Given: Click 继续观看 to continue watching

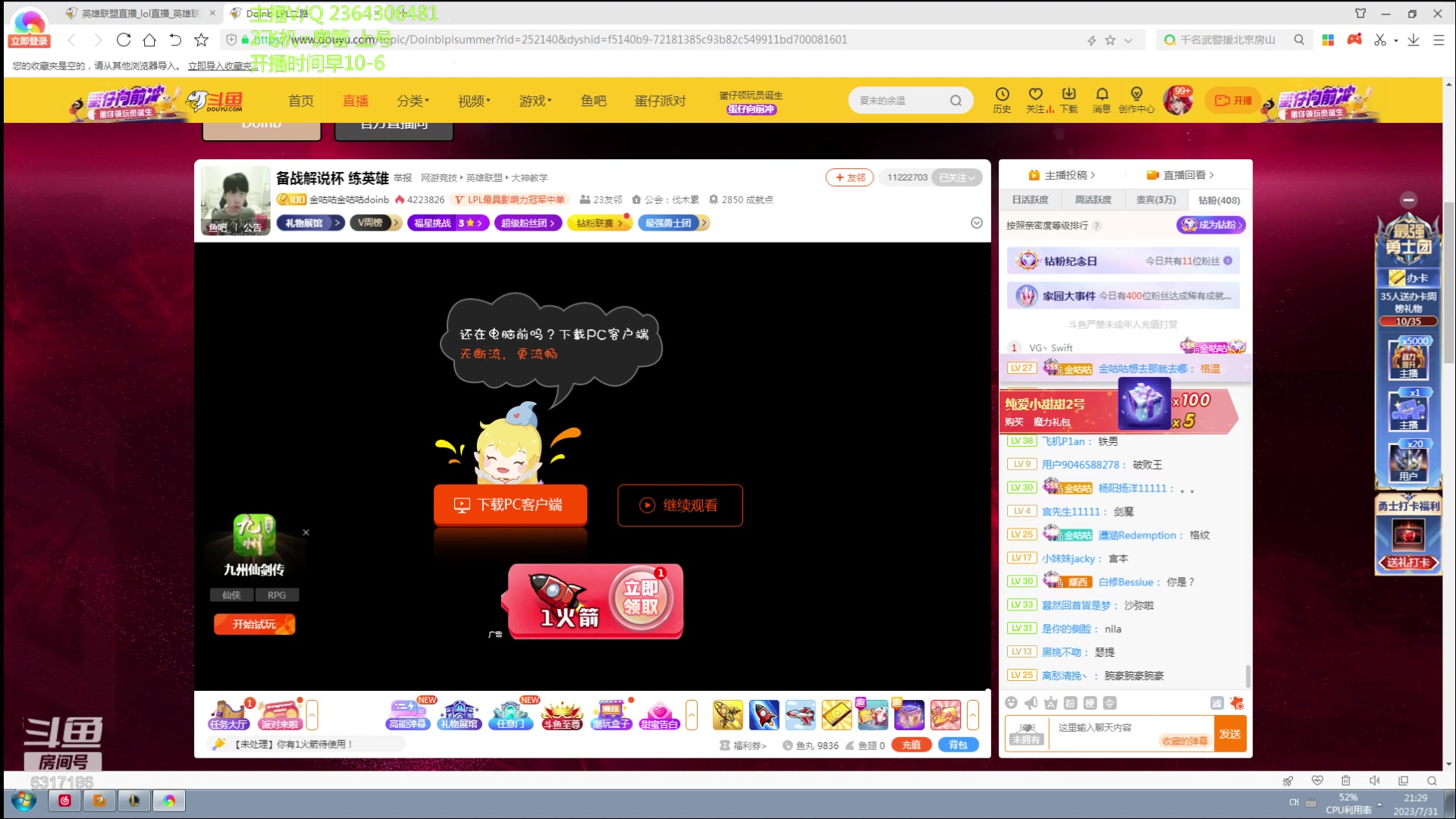Looking at the screenshot, I should (679, 505).
